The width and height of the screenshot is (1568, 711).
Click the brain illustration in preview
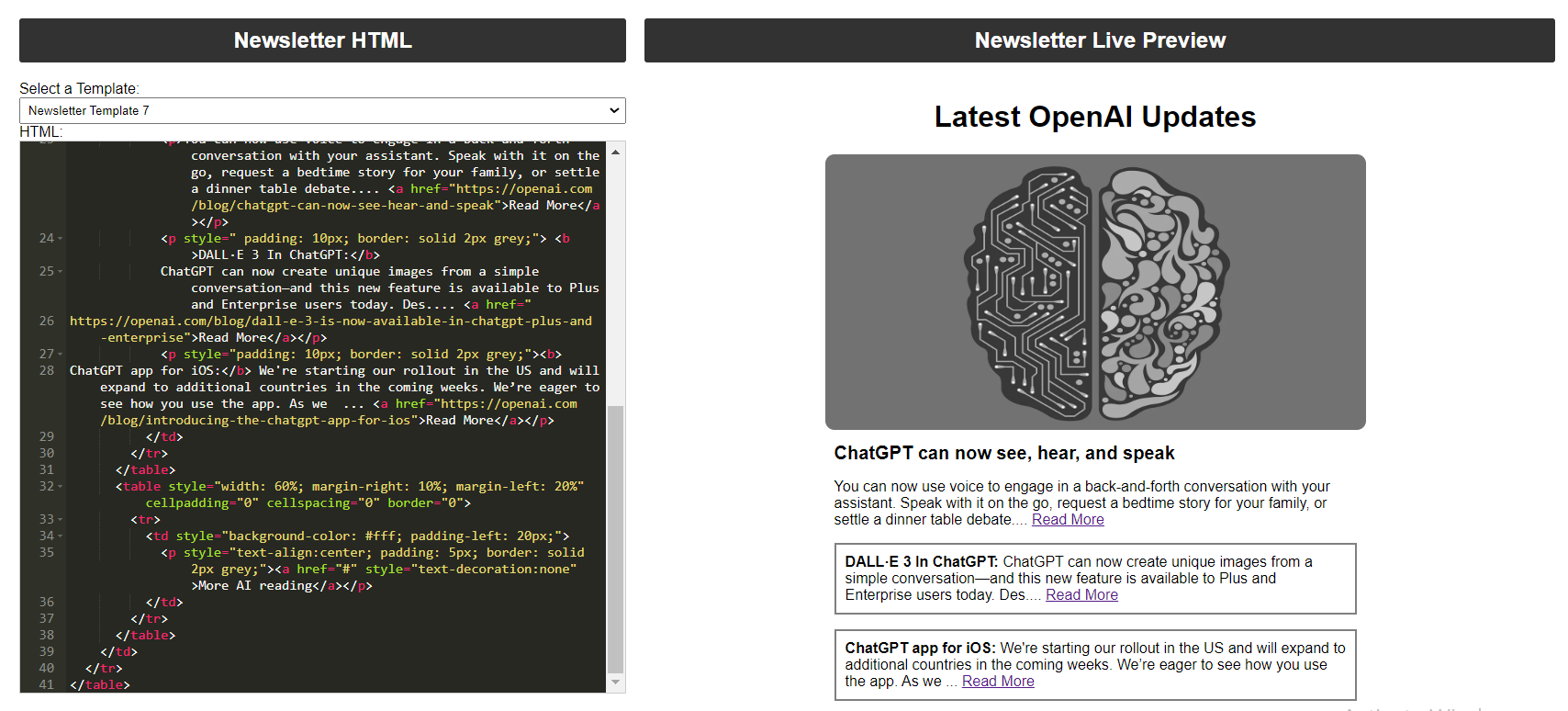tap(1095, 292)
